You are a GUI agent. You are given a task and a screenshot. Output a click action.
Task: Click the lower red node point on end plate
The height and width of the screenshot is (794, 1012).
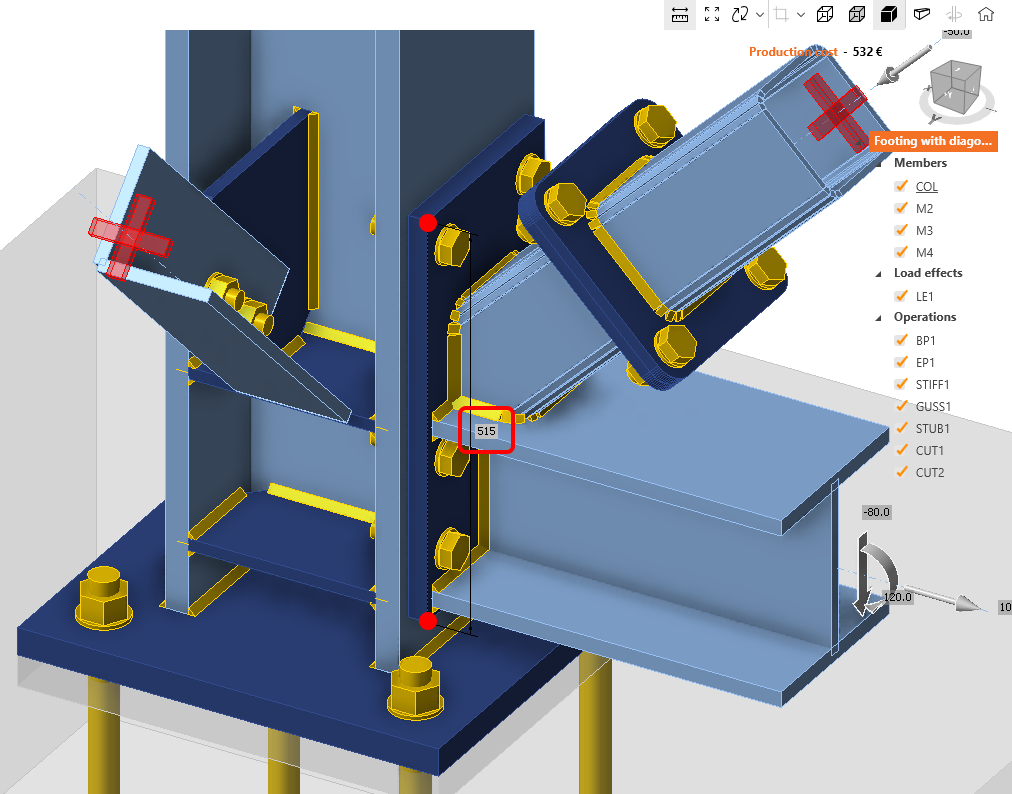tap(427, 621)
